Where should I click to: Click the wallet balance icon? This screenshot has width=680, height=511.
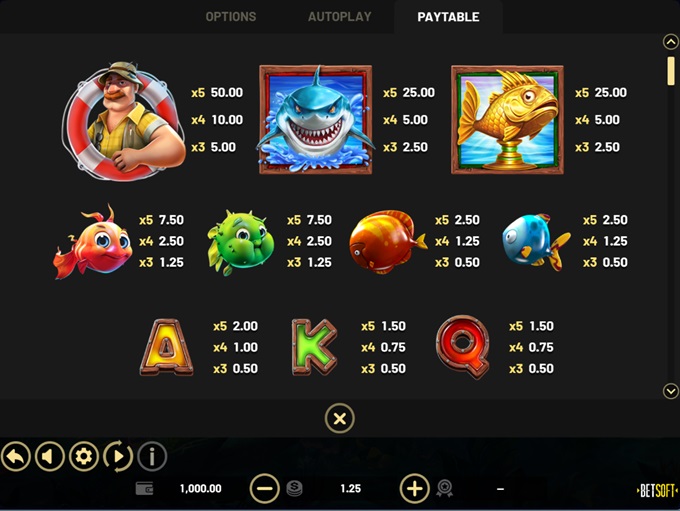(x=144, y=488)
